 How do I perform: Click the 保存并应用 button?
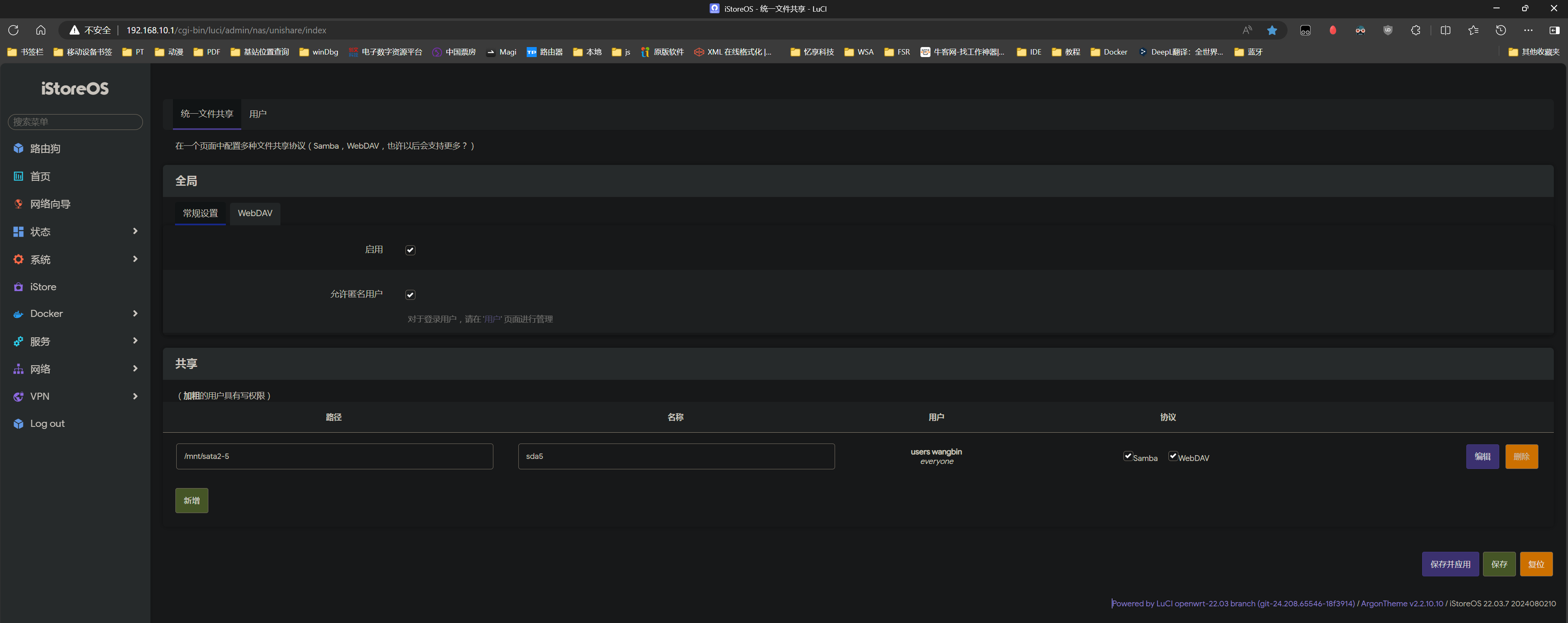pos(1450,564)
